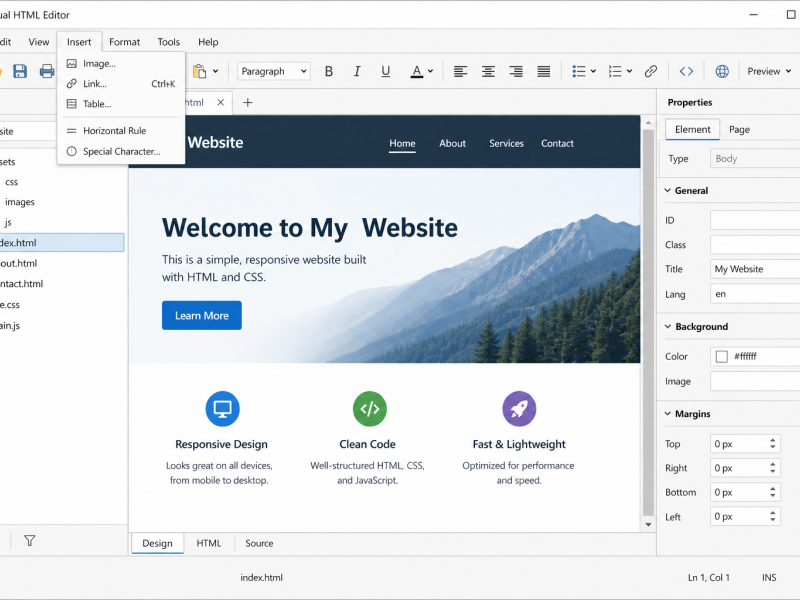Adjust the Bottom margin stepper arrows
Screen dimensions: 800x600
(x=773, y=492)
